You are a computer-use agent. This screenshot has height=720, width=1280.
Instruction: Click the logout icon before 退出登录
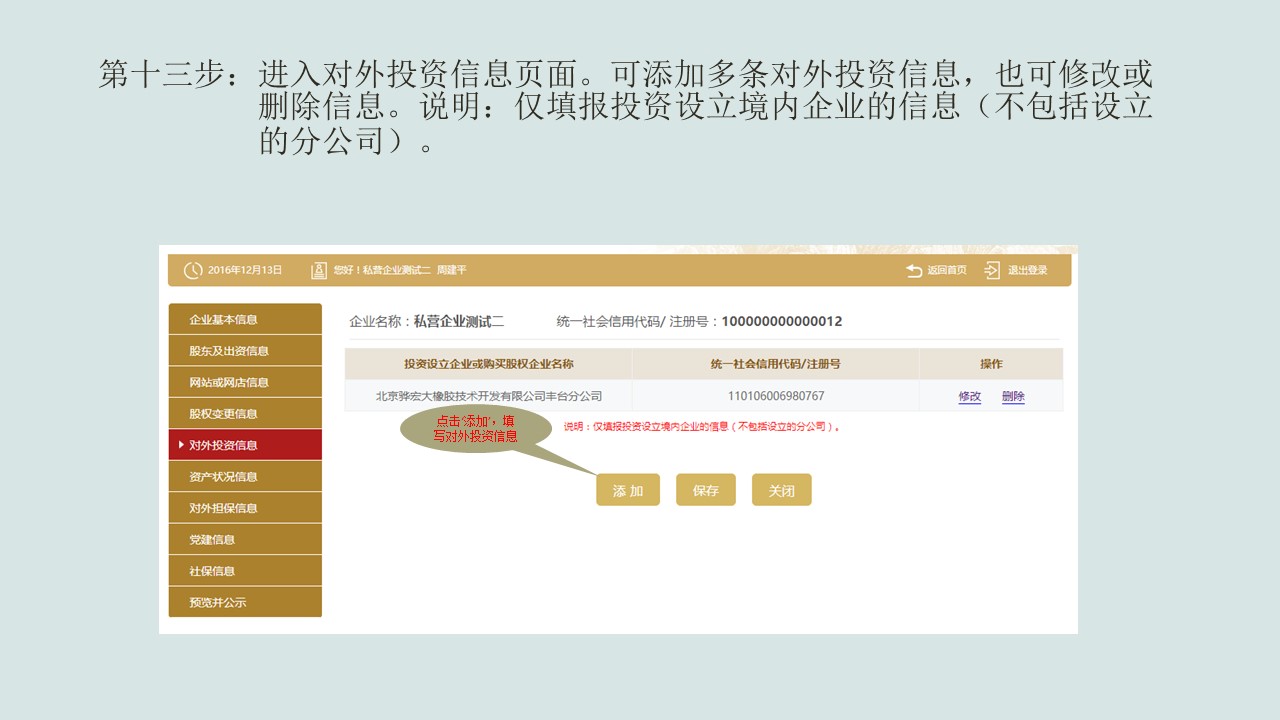point(991,269)
